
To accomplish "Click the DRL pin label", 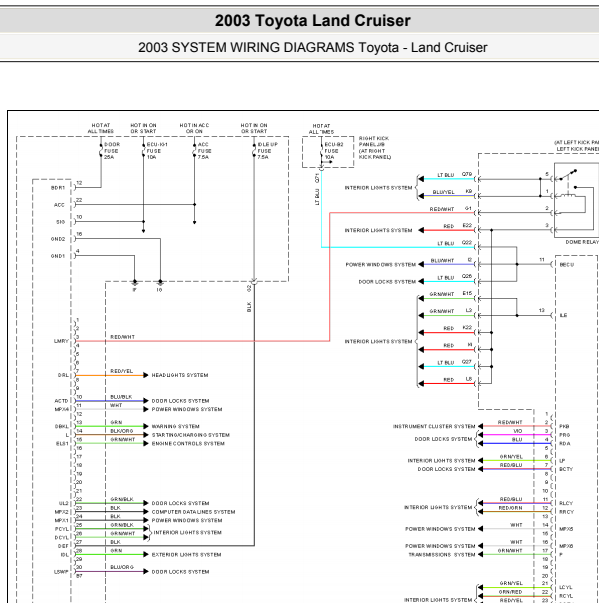I will tap(63, 375).
